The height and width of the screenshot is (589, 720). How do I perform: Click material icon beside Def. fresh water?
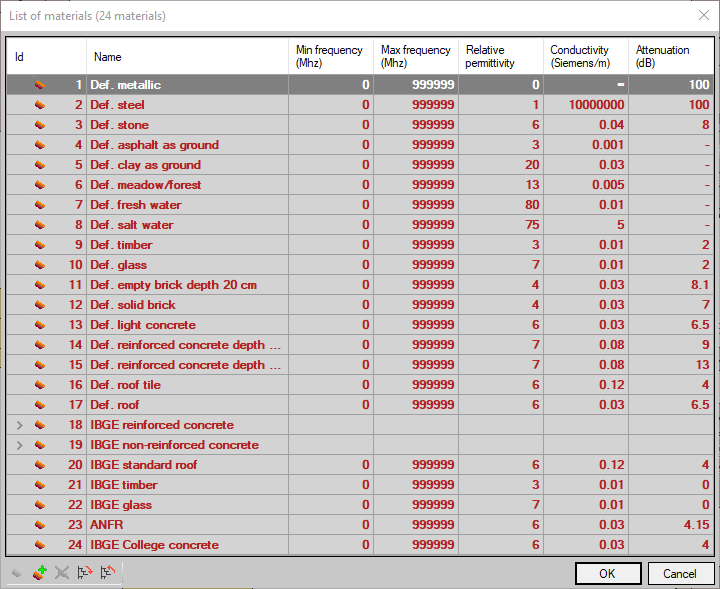(x=40, y=205)
